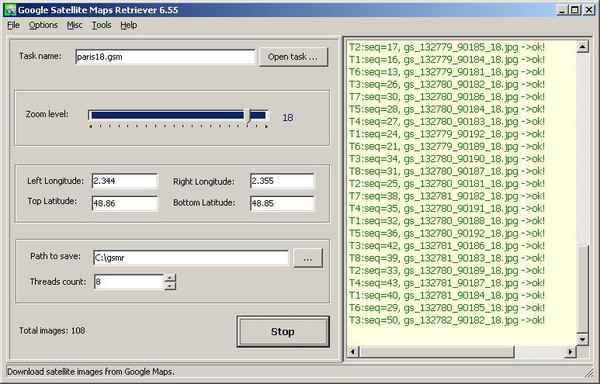Image resolution: width=600 pixels, height=384 pixels.
Task: Close the Google Satellite Maps Retriever window
Action: point(589,10)
